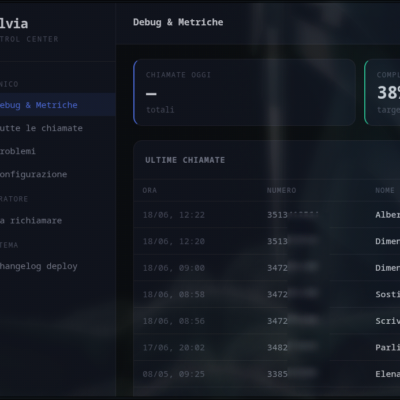This screenshot has height=400, width=400.
Task: Open the Tutte le chiamate sidebar item
Action: [x=57, y=128]
